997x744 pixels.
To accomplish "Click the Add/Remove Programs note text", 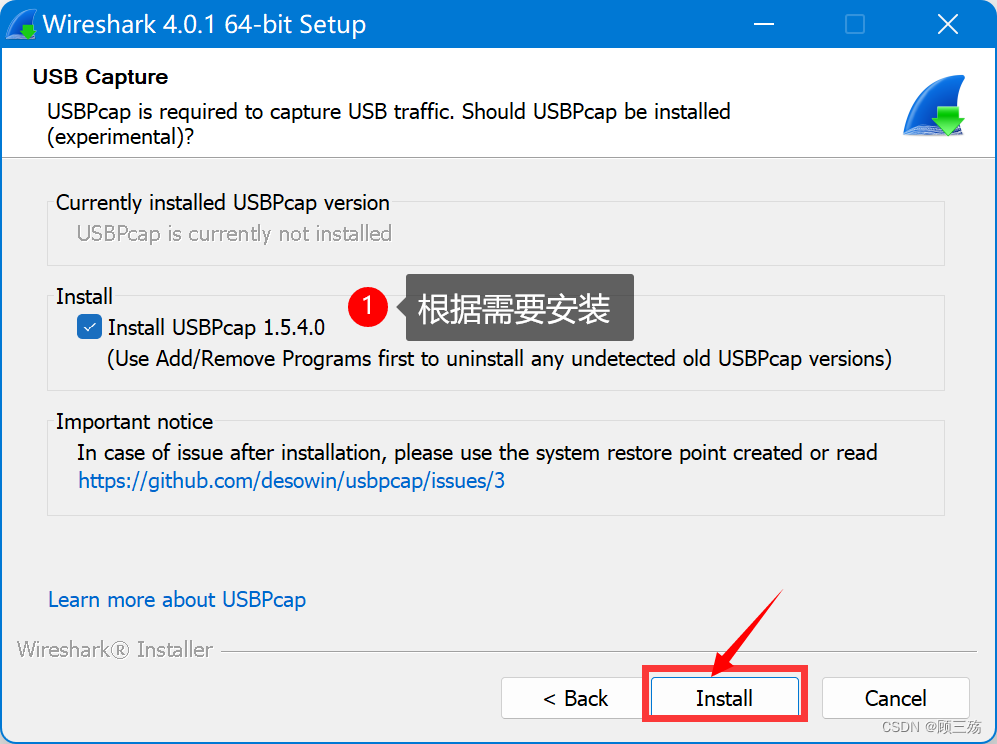I will [499, 359].
